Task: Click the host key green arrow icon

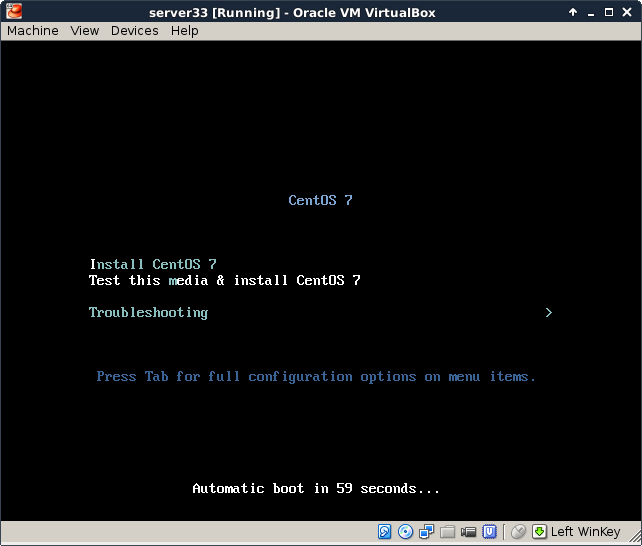Action: coord(539,532)
